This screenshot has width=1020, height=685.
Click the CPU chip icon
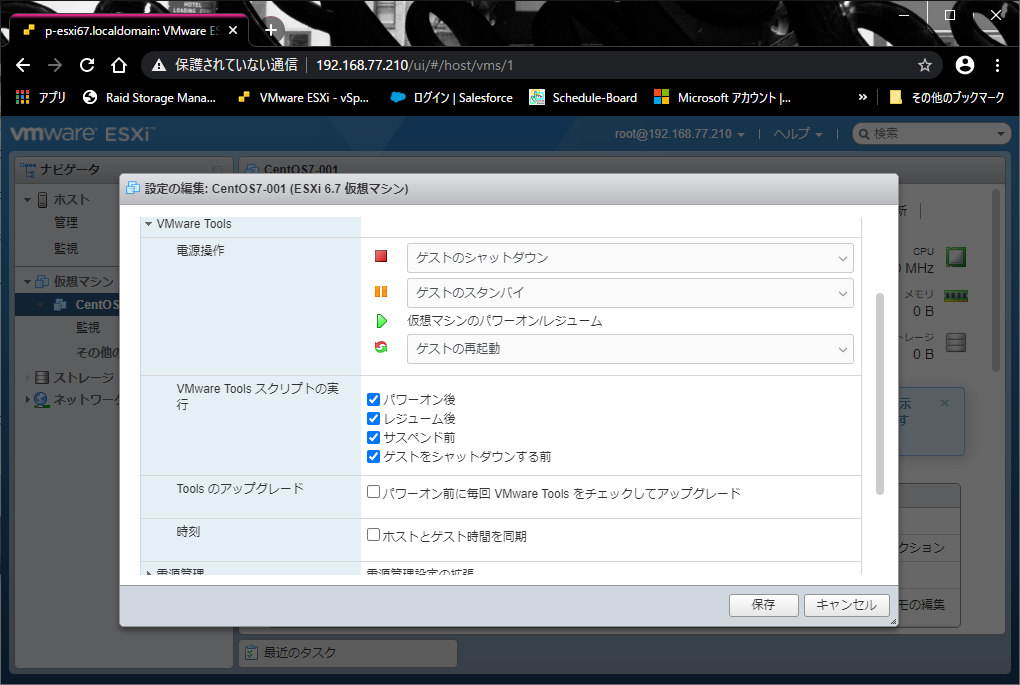(956, 257)
